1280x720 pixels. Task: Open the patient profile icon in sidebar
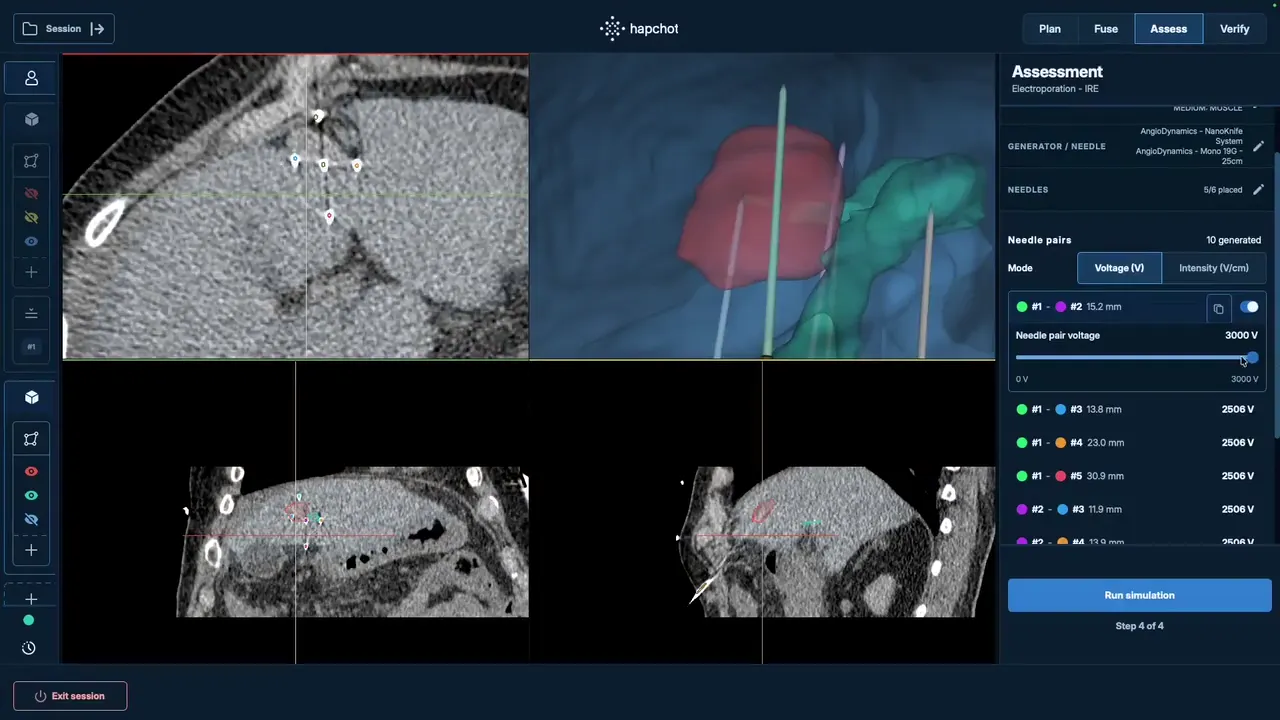31,78
